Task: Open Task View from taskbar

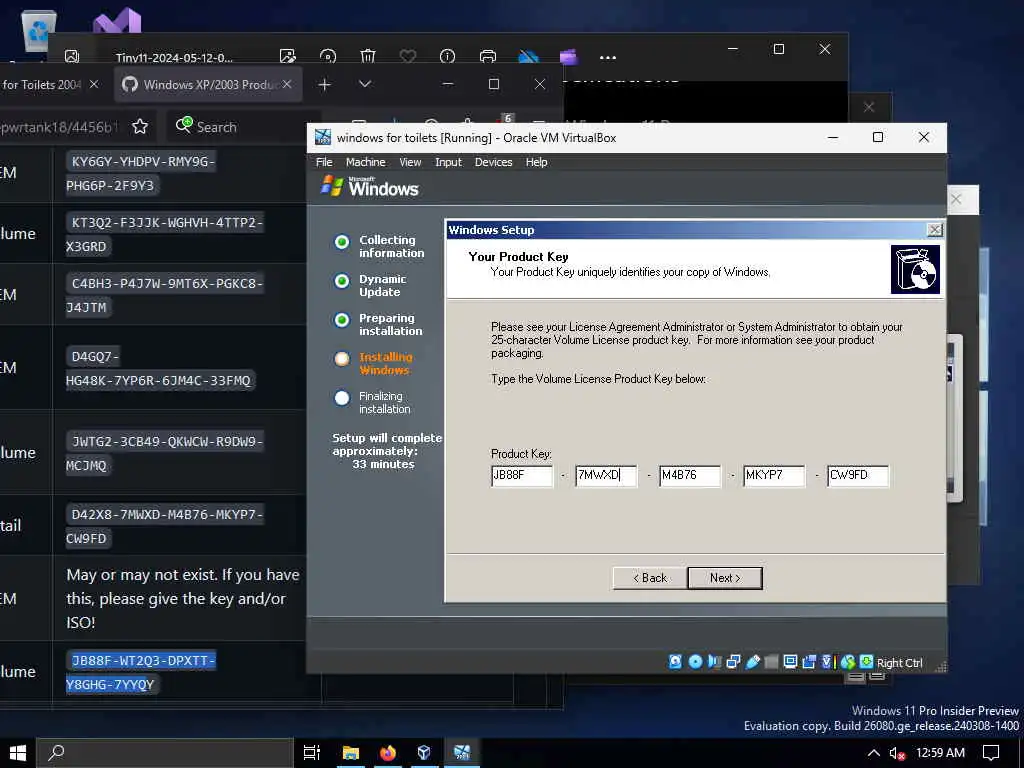Action: 312,753
